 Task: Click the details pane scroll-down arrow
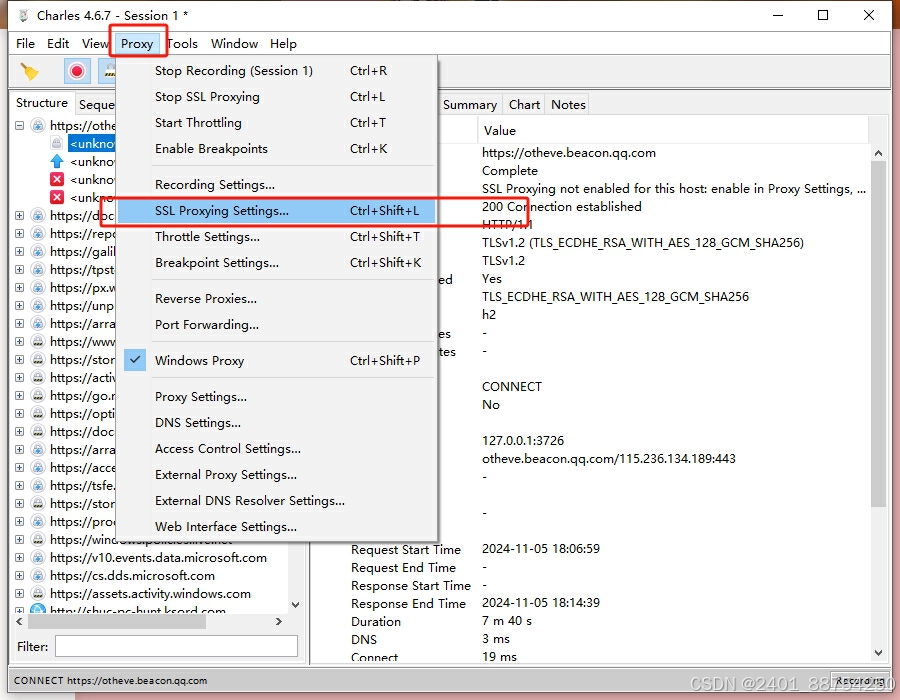(878, 652)
